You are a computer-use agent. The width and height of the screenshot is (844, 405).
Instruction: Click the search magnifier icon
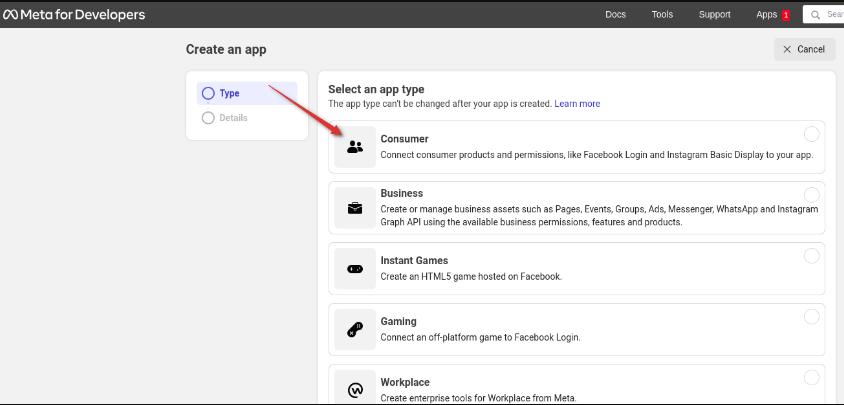816,15
